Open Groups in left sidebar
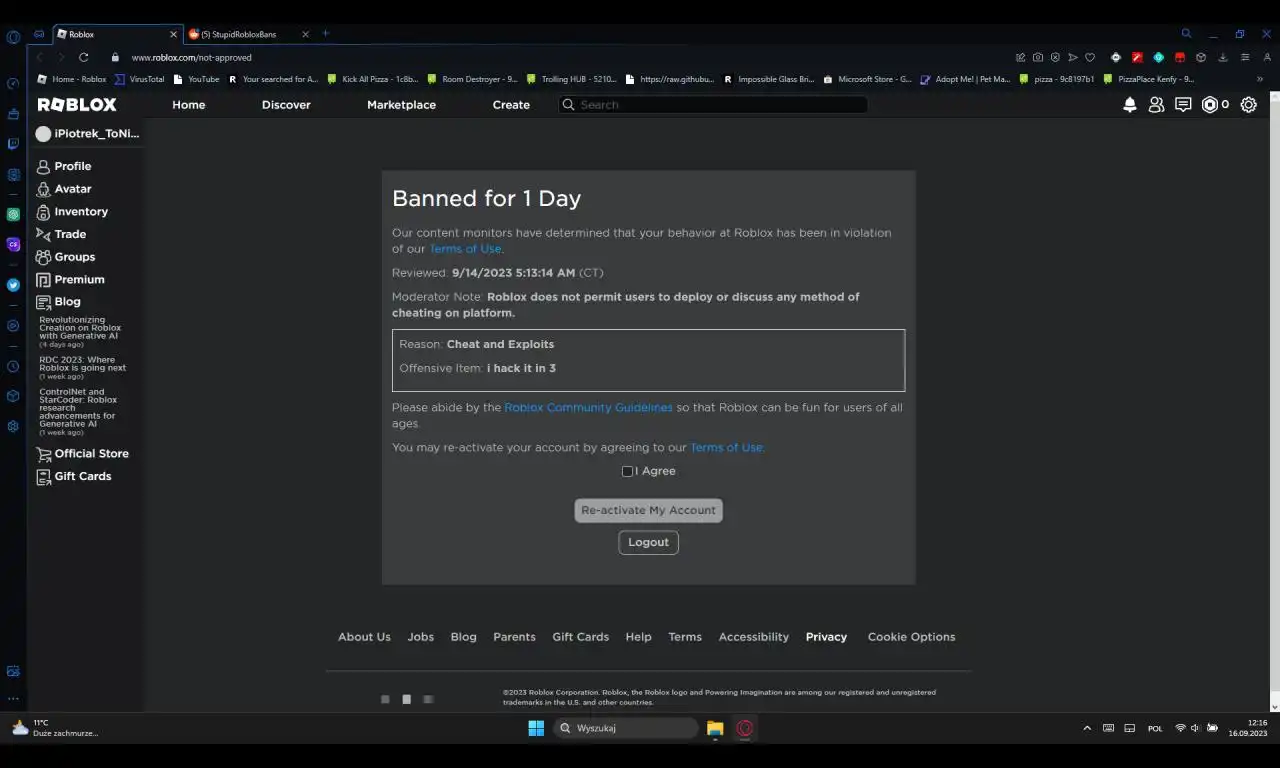1280x768 pixels. (x=66, y=257)
